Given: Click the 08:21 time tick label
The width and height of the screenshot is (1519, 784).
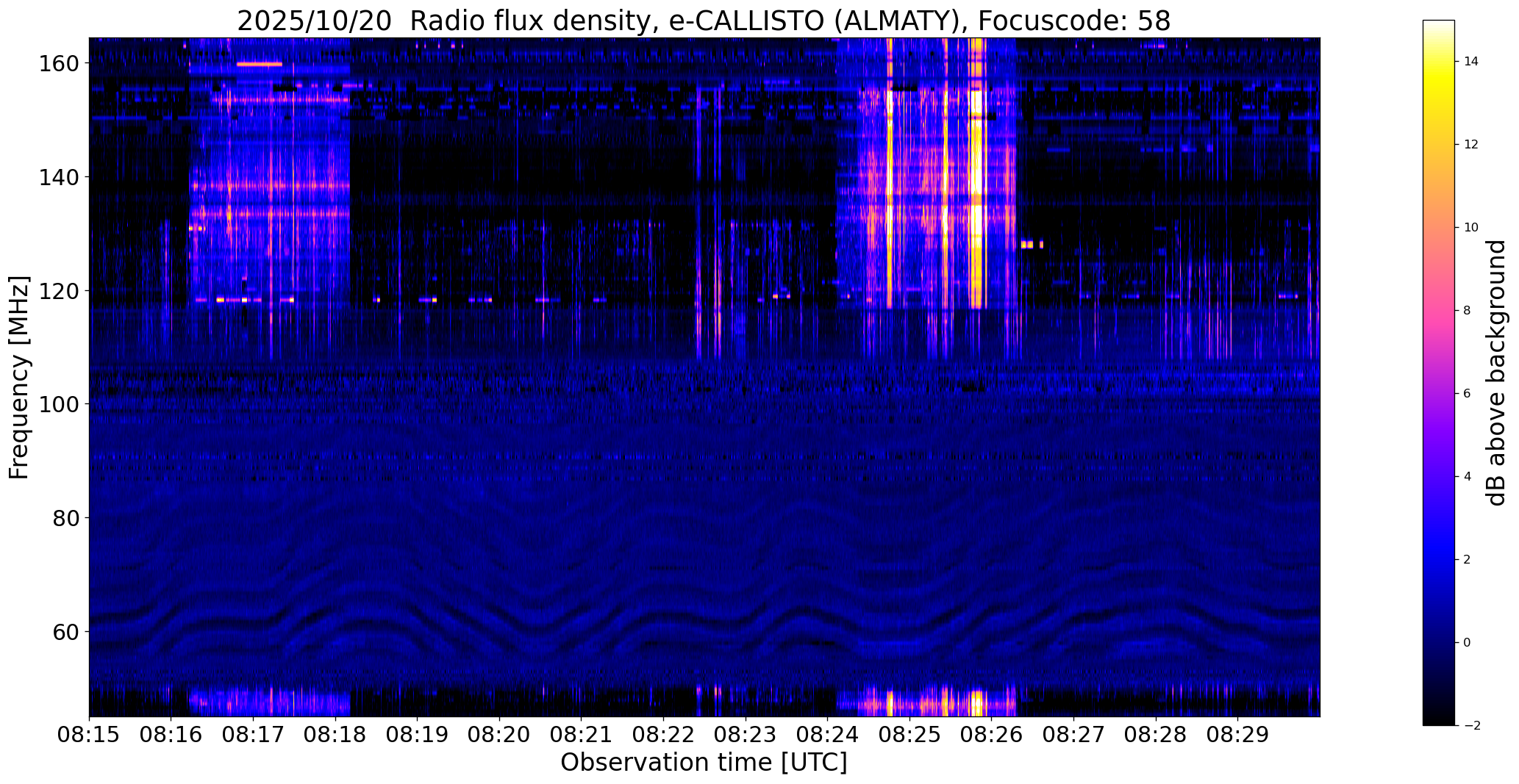Looking at the screenshot, I should [582, 735].
